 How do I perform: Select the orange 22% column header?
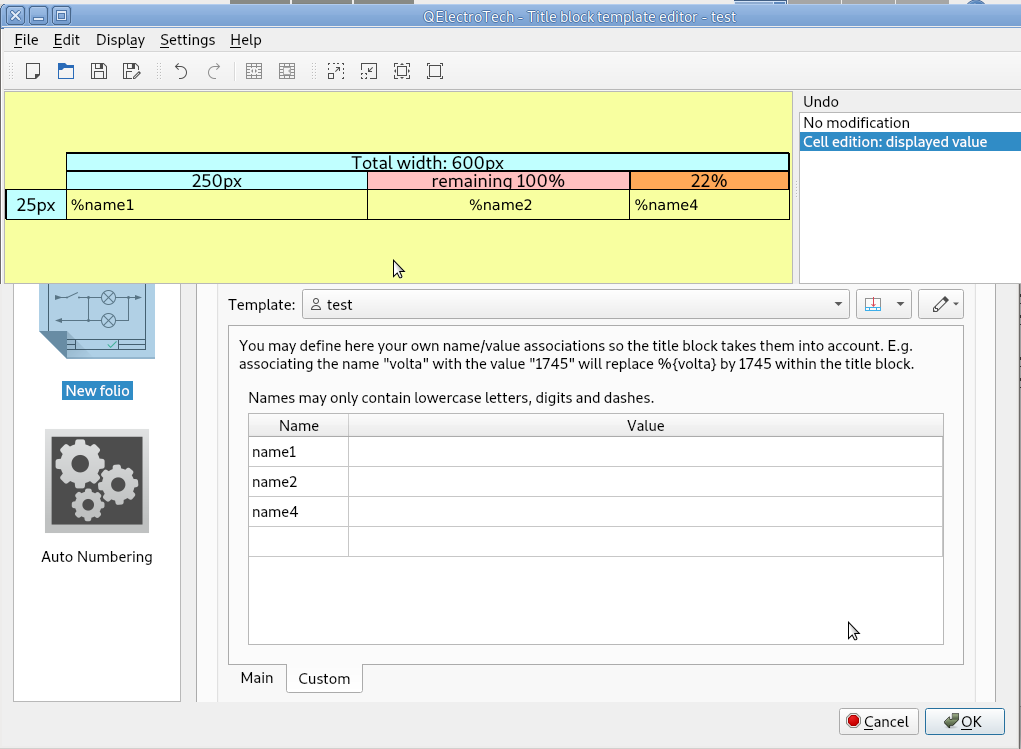point(709,181)
